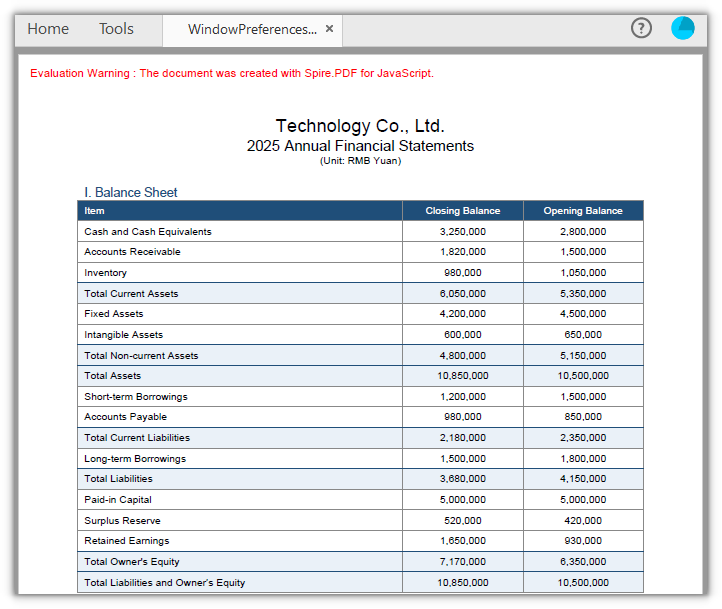Screen dimensions: 722x609
Task: Select Inventory opening balance 1,050,000
Action: 583,273
